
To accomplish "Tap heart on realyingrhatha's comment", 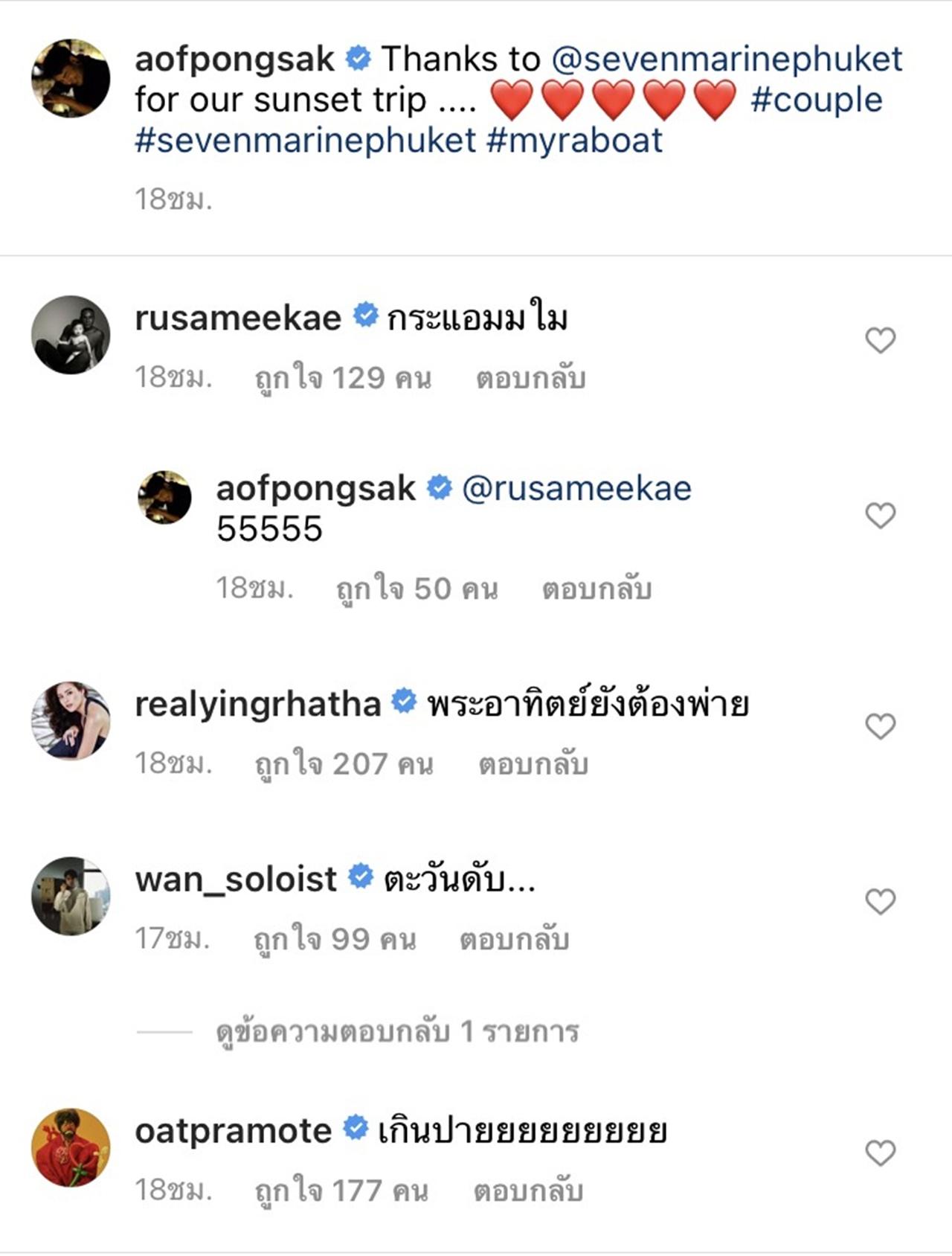I will click(x=880, y=726).
